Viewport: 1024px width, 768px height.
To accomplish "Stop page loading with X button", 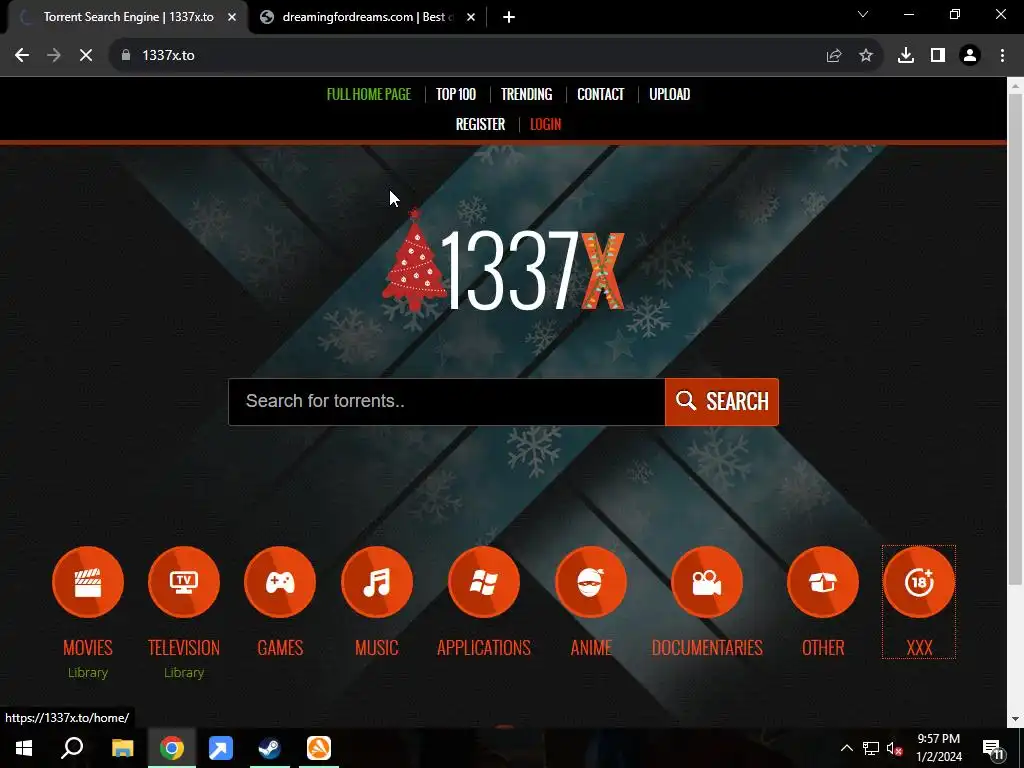I will 86,56.
